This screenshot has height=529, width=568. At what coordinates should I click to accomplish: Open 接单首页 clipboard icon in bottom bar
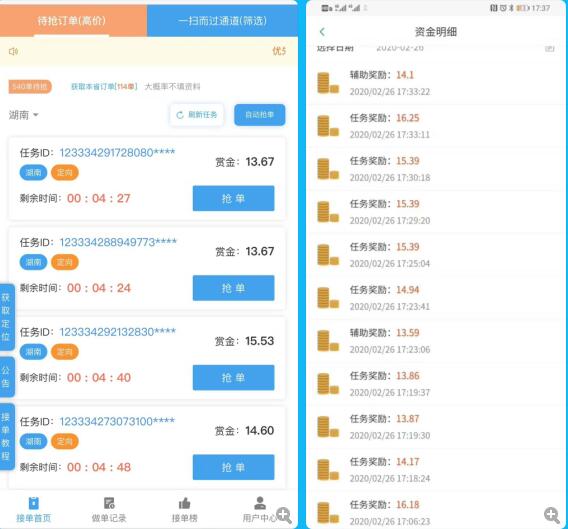pos(34,503)
